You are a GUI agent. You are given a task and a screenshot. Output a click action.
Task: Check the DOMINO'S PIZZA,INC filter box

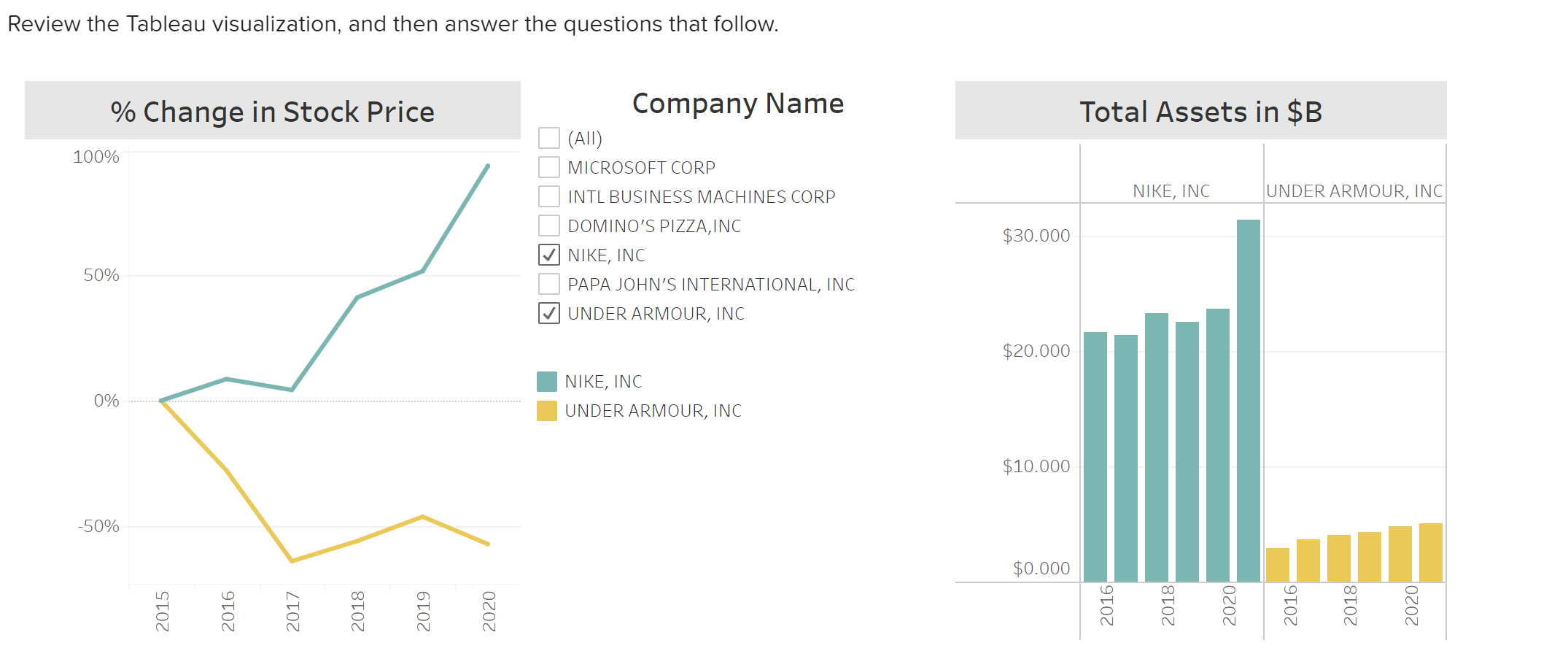[548, 226]
